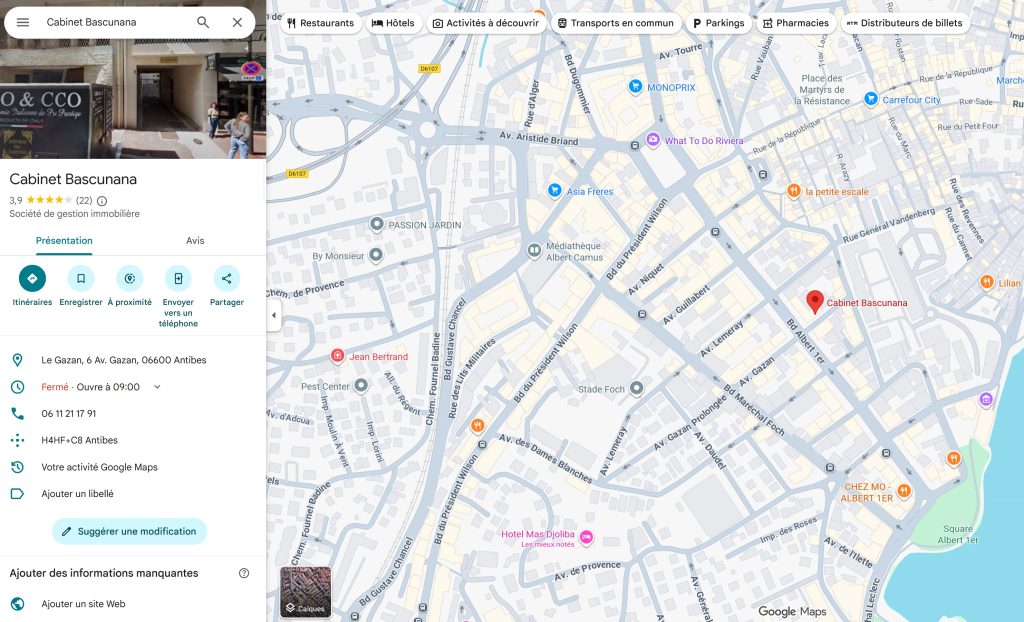Explore nearby places via À proximité icon
The width and height of the screenshot is (1024, 622).
coord(129,278)
